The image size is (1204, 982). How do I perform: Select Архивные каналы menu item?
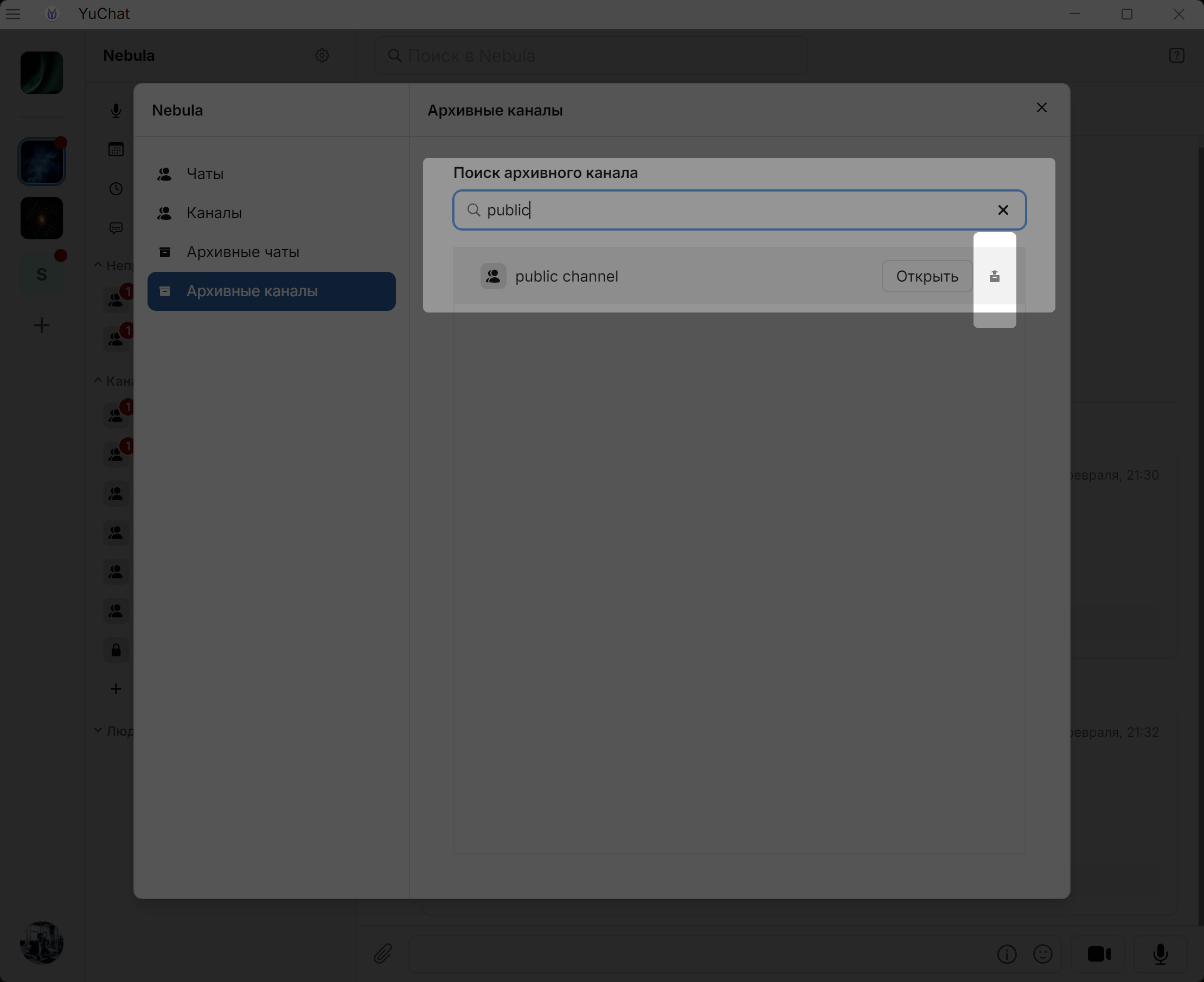[x=271, y=291]
